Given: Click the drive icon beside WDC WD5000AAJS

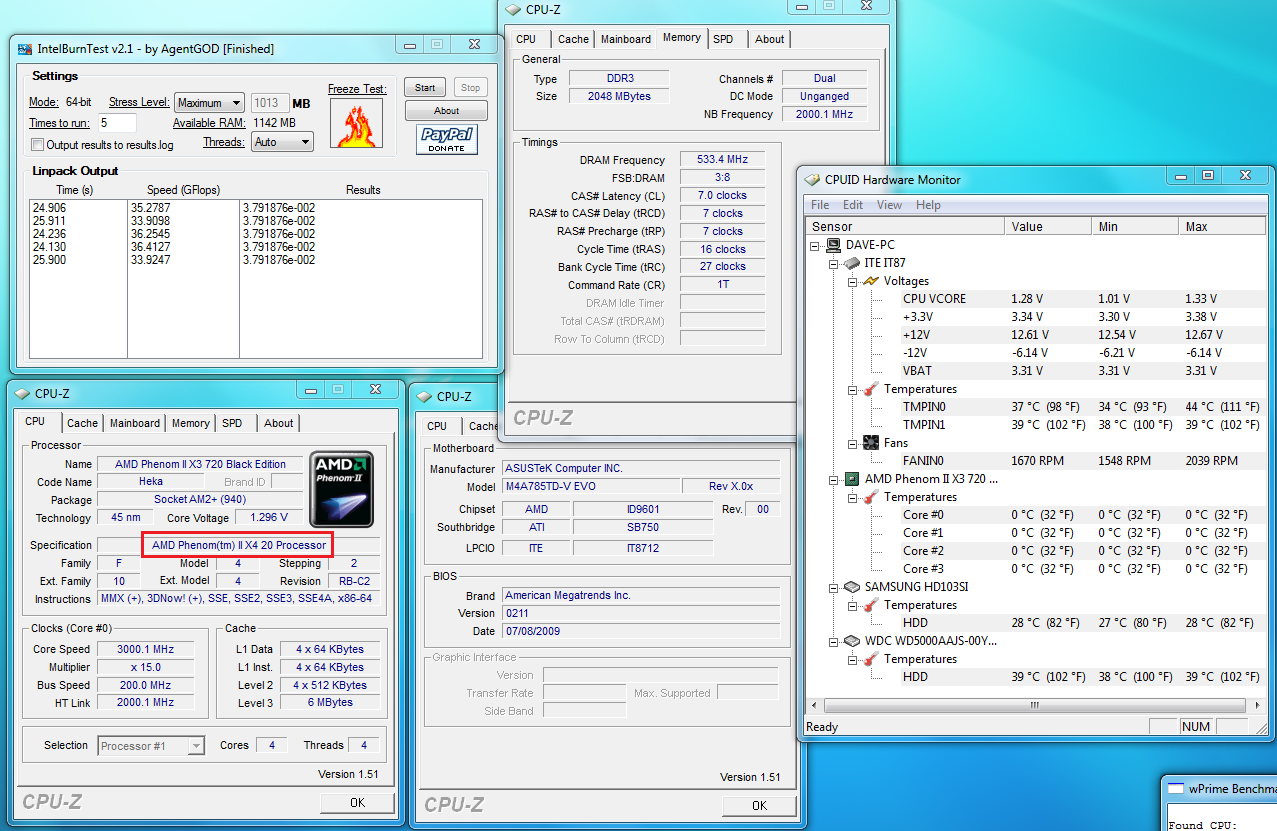Looking at the screenshot, I should click(x=852, y=641).
